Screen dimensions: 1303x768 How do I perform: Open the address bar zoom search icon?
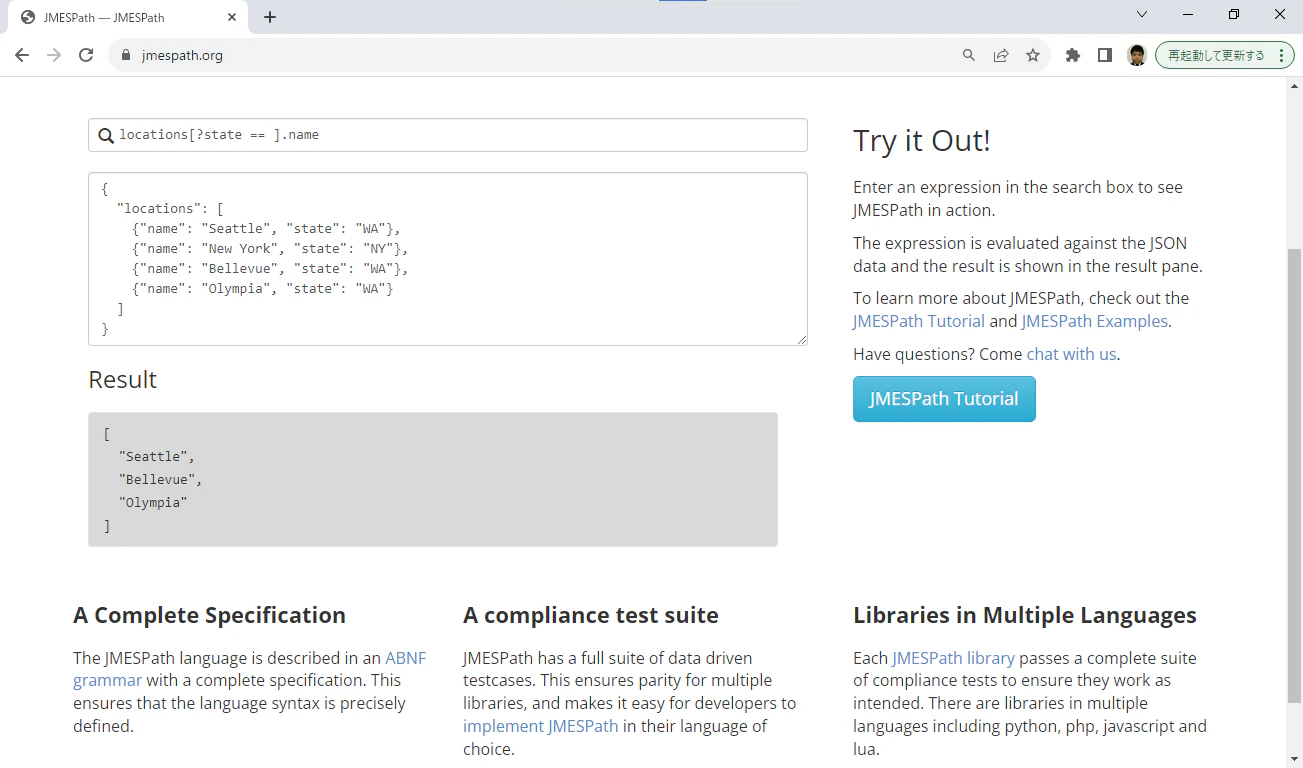[x=969, y=55]
